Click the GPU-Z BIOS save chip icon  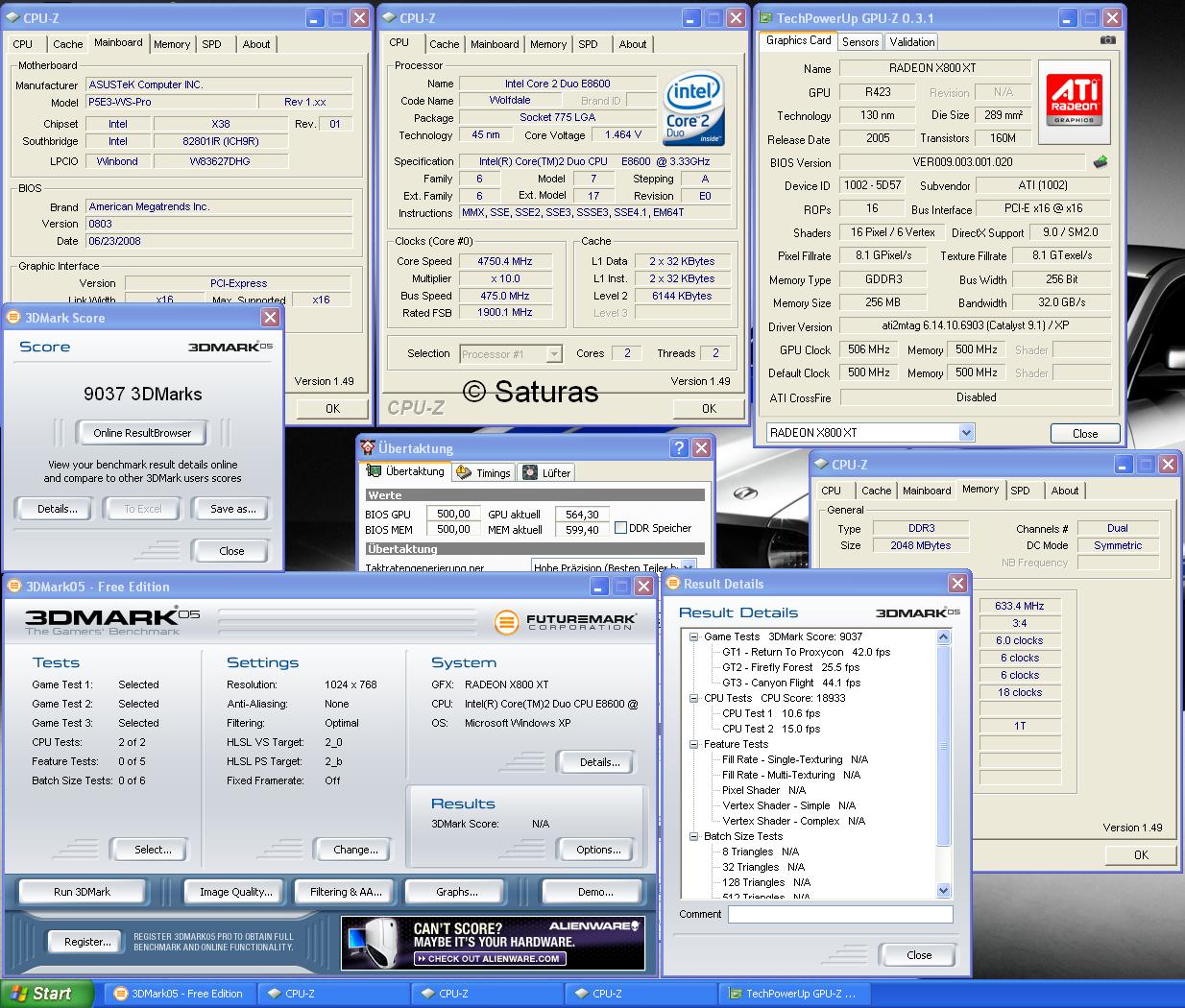pyautogui.click(x=1100, y=162)
